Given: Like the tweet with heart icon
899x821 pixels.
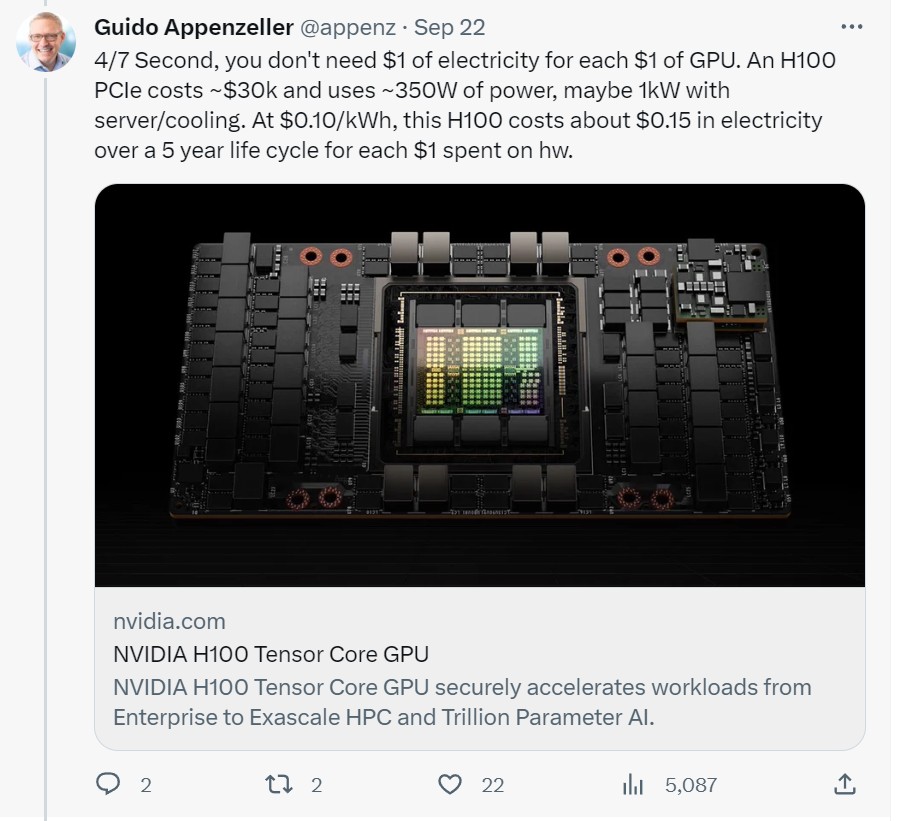Looking at the screenshot, I should point(452,784).
